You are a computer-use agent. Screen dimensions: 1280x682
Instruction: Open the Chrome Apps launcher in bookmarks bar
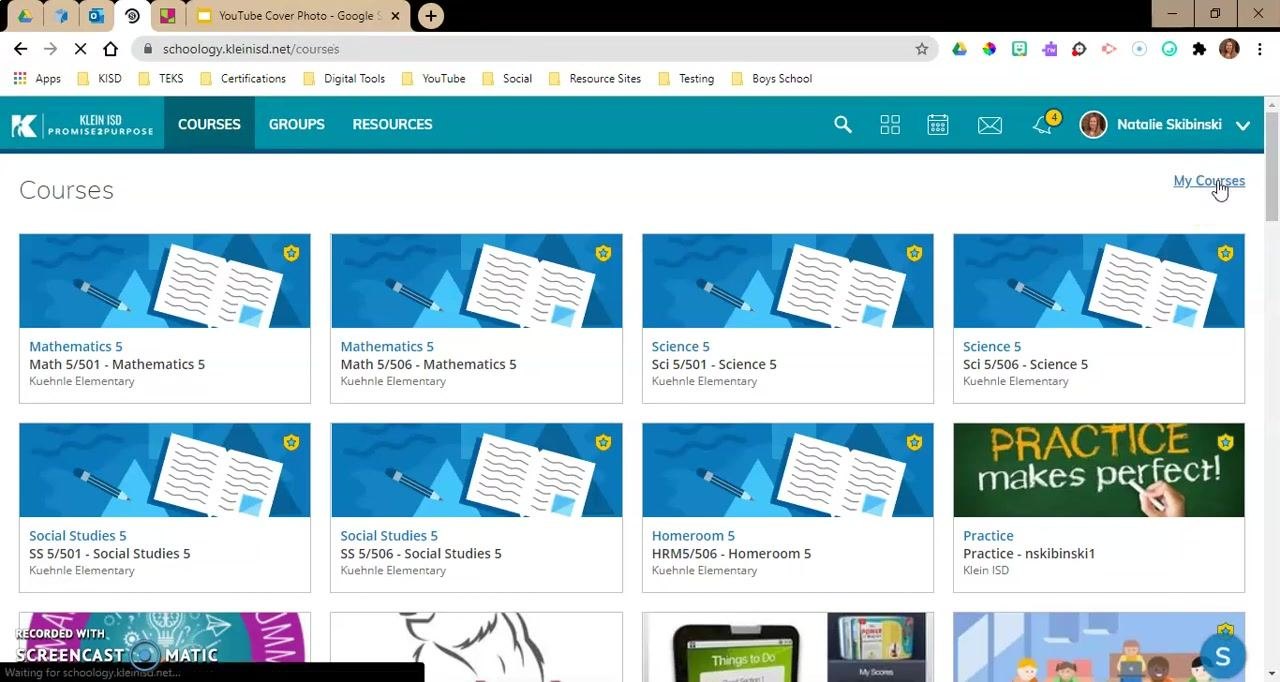click(37, 78)
